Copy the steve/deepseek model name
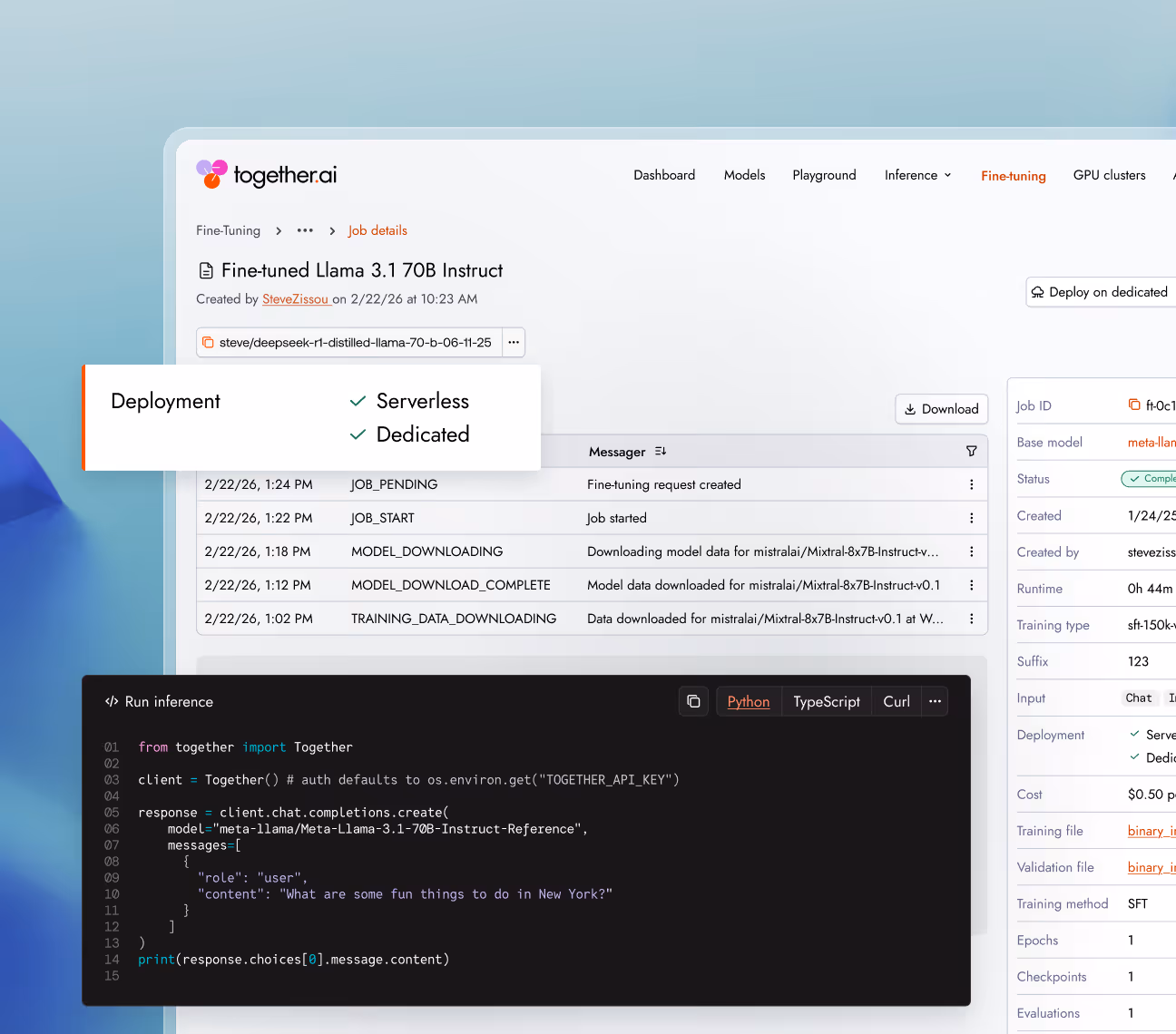The width and height of the screenshot is (1176, 1034). coord(208,342)
